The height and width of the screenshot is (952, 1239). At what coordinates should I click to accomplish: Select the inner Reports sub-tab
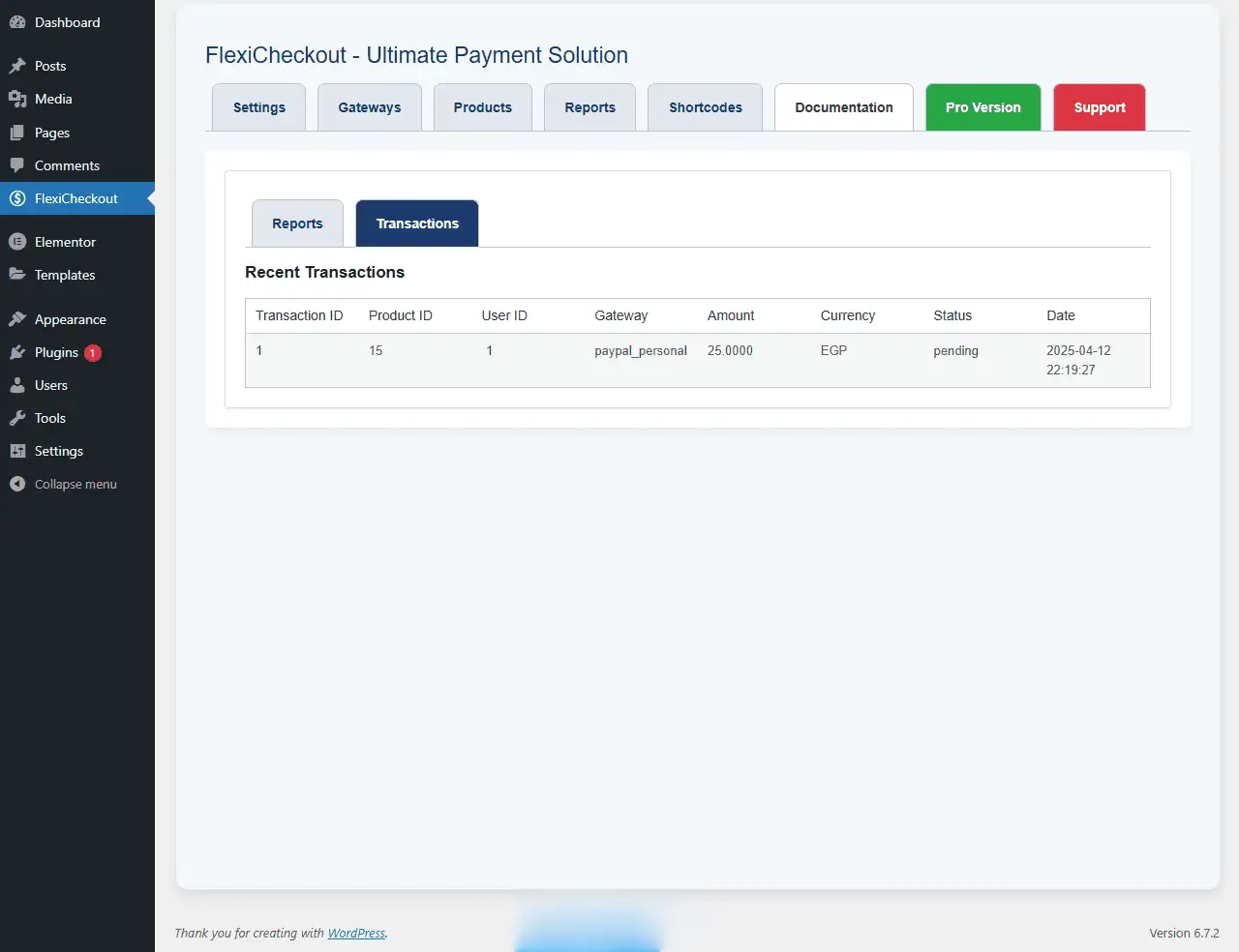point(297,223)
